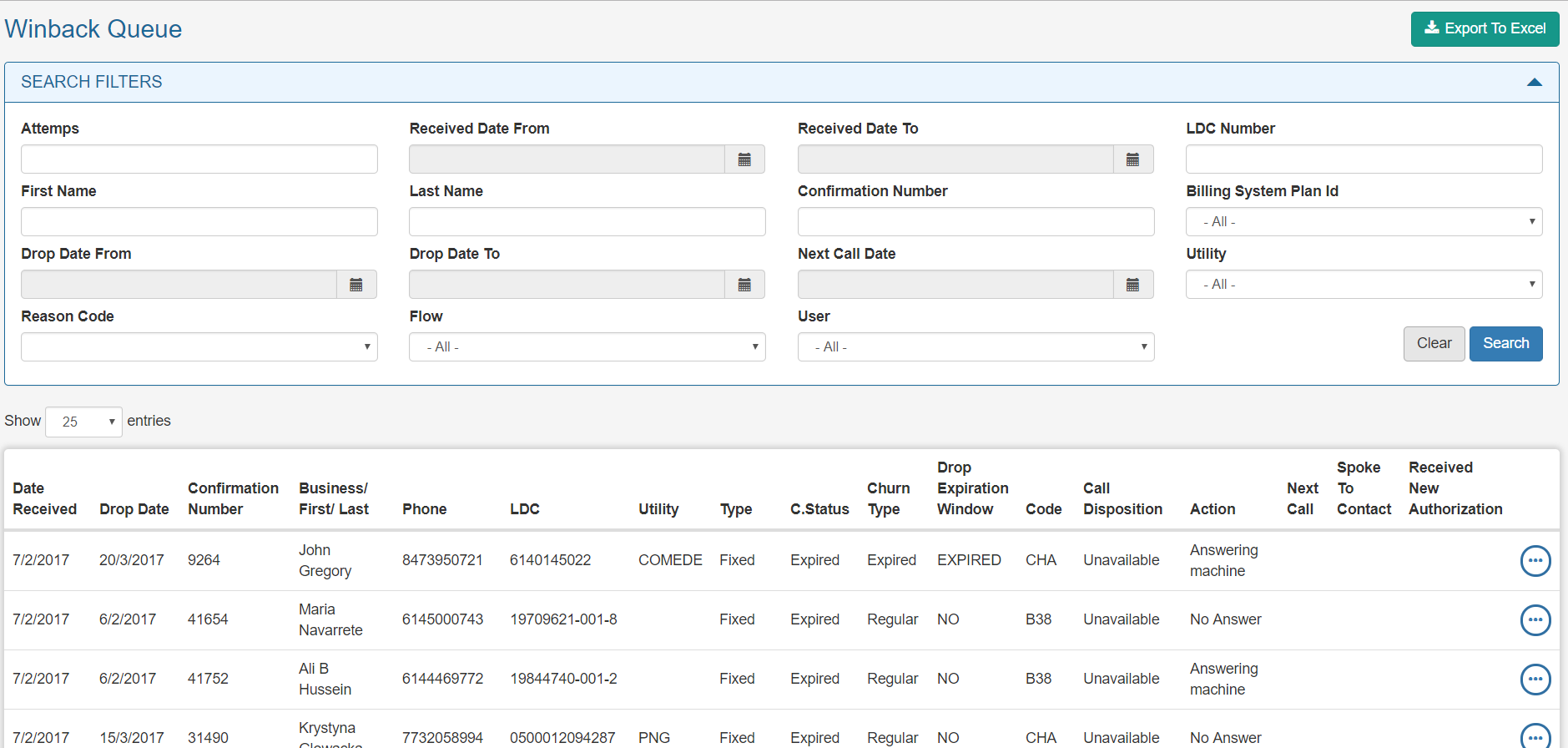1568x748 pixels.
Task: Open row actions for John Gregory
Action: coord(1535,561)
